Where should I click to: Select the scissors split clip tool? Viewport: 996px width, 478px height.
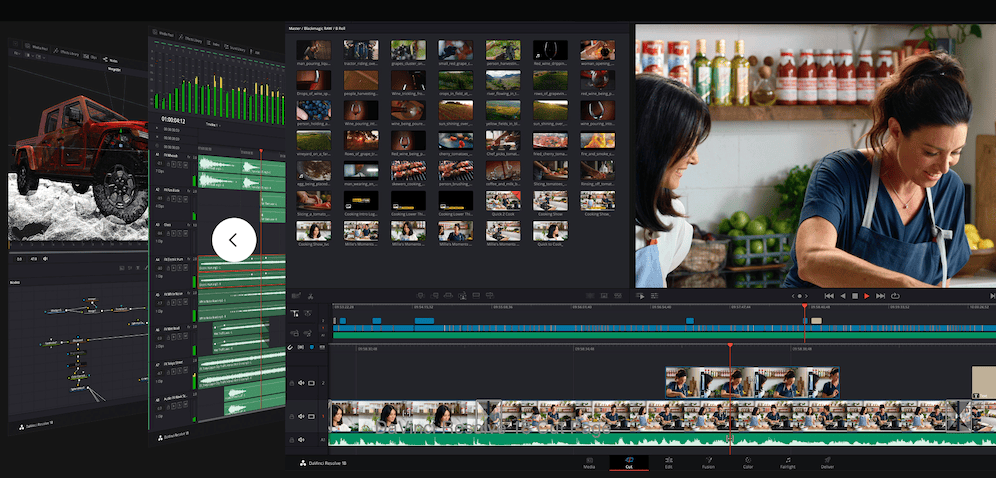(311, 296)
